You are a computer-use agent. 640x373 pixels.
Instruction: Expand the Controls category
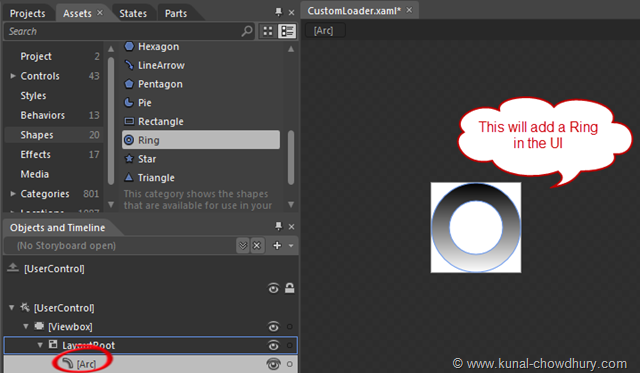13,76
